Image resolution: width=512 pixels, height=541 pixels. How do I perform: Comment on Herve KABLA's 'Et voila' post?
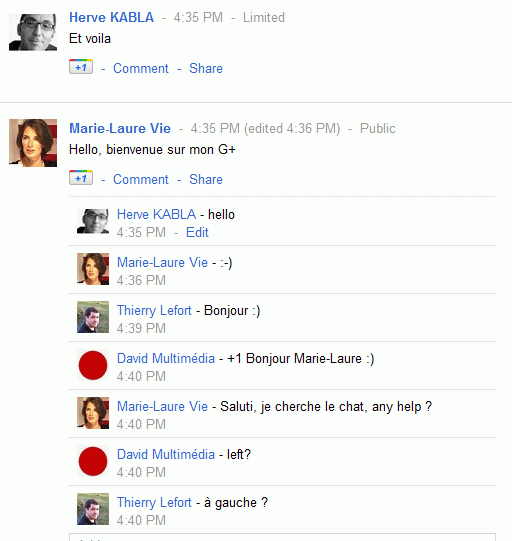tap(141, 68)
